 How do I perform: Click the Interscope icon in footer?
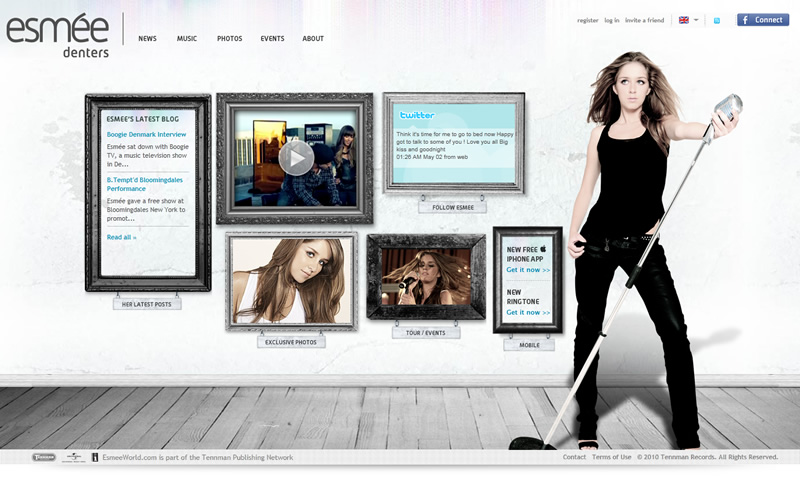[x=95, y=457]
